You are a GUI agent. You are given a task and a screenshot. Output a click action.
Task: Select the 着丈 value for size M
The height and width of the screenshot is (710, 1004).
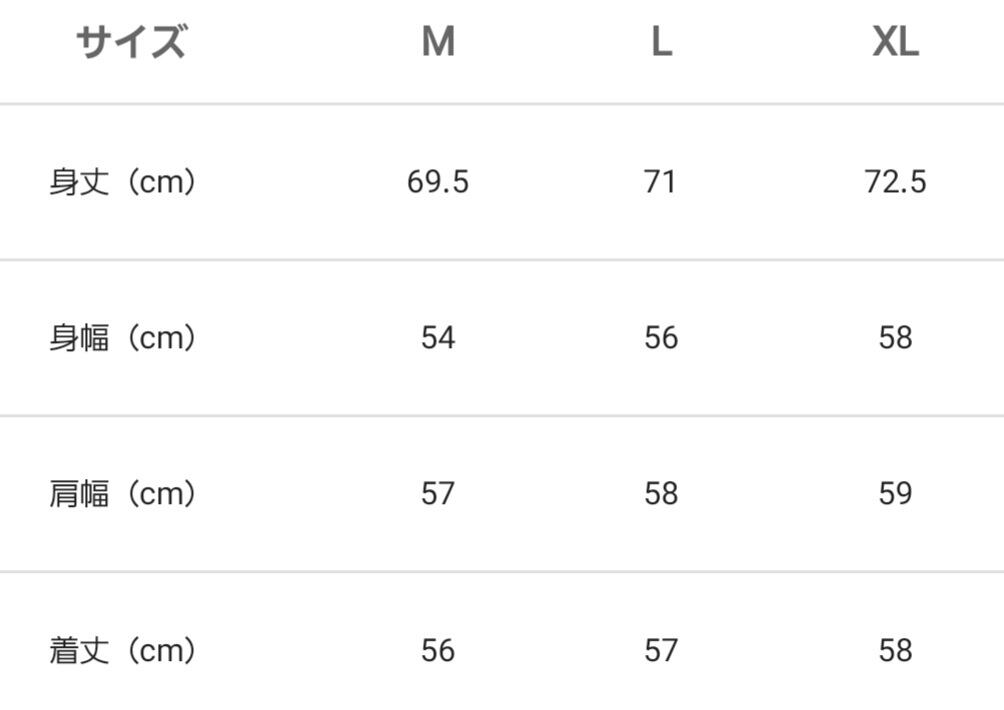point(438,651)
